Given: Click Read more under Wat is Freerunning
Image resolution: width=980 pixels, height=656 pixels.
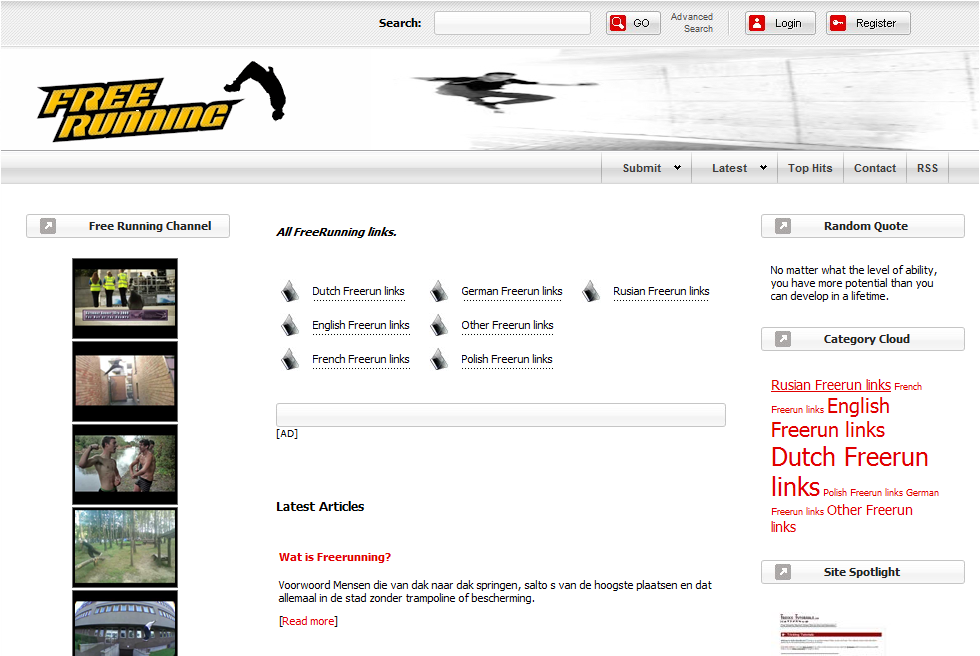Looking at the screenshot, I should (308, 621).
